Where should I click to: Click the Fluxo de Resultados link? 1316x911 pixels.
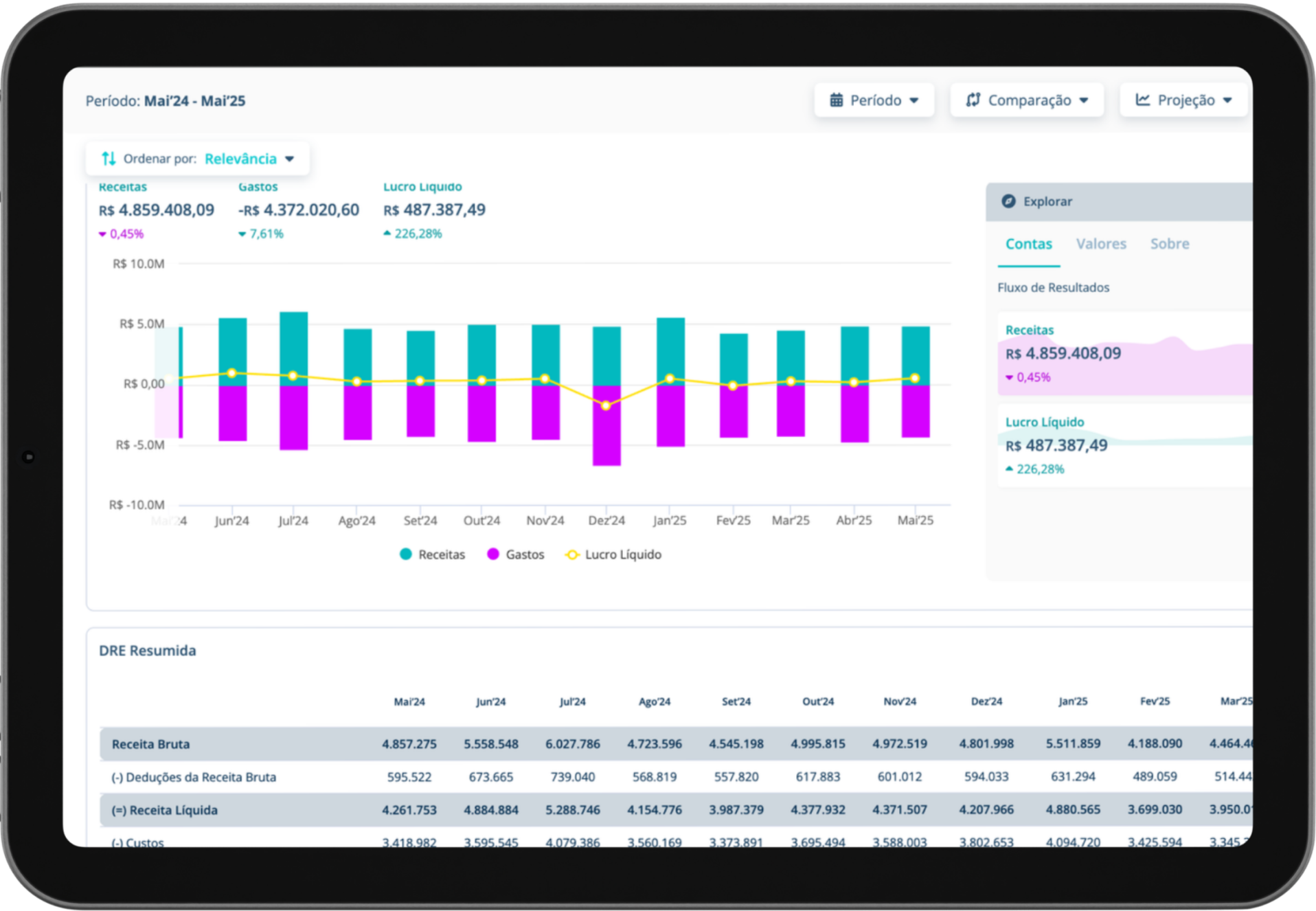coord(1053,287)
